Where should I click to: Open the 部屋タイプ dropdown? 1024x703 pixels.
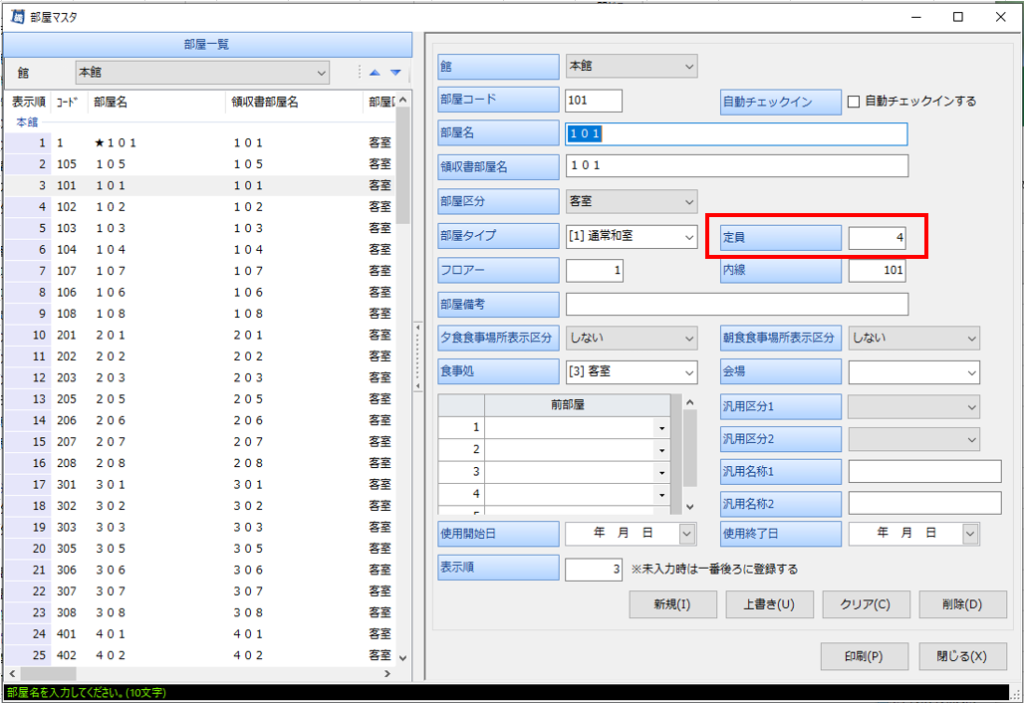[689, 237]
